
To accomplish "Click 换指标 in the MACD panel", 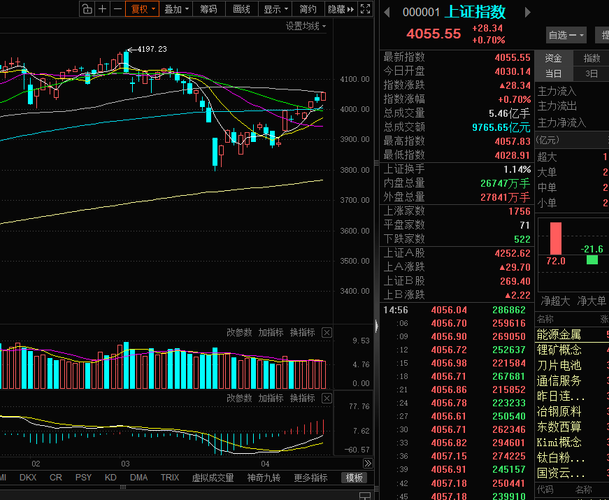I will pos(303,398).
